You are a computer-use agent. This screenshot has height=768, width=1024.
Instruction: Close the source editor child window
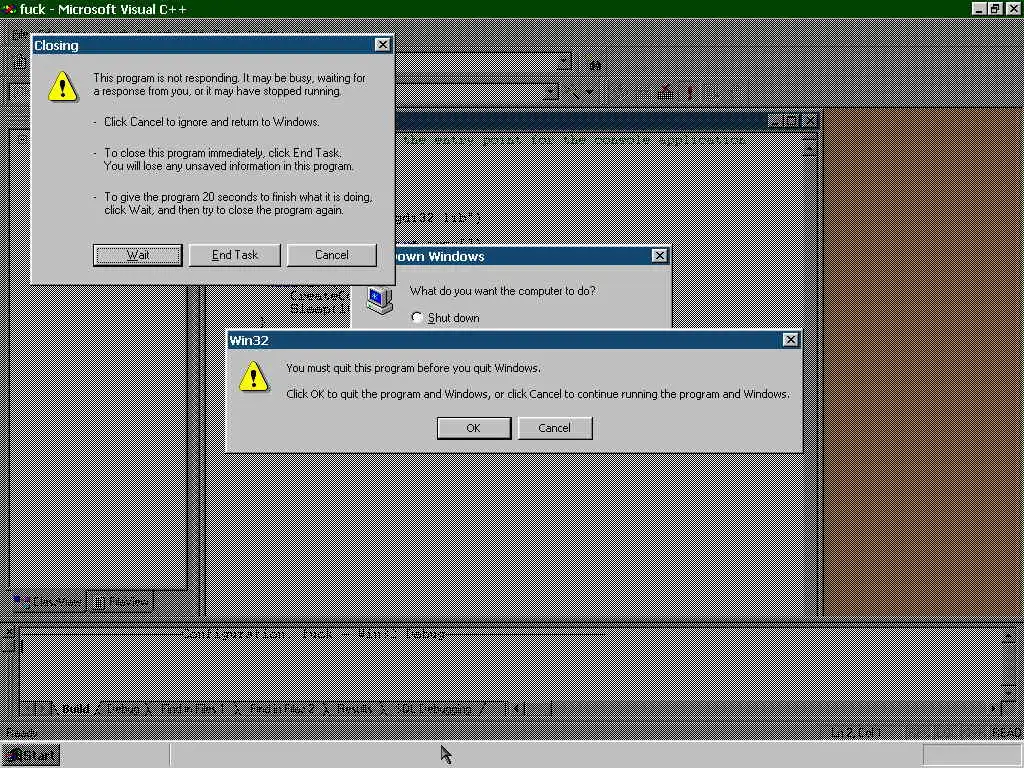809,121
